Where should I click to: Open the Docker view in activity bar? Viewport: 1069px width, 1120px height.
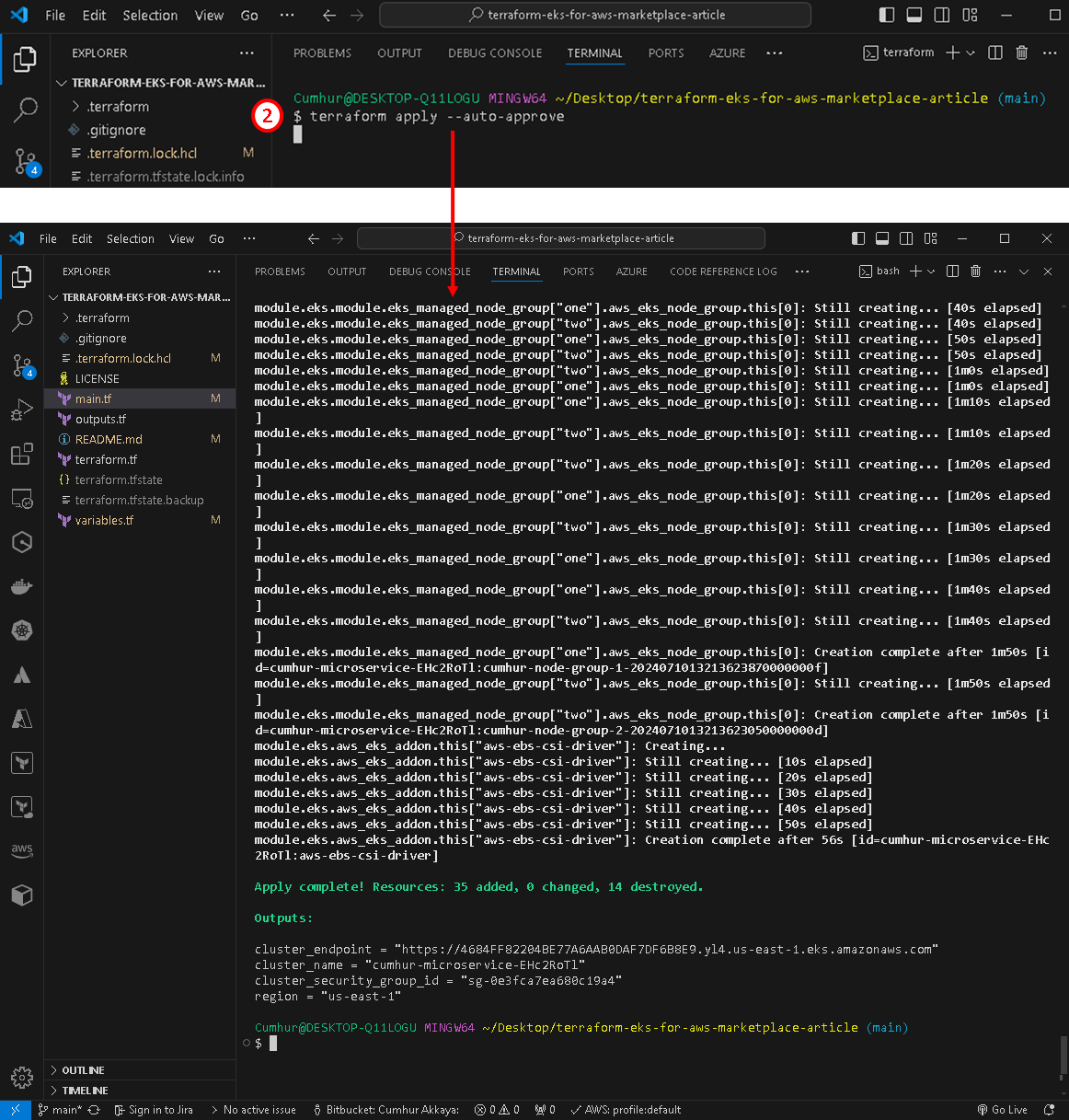click(x=22, y=587)
